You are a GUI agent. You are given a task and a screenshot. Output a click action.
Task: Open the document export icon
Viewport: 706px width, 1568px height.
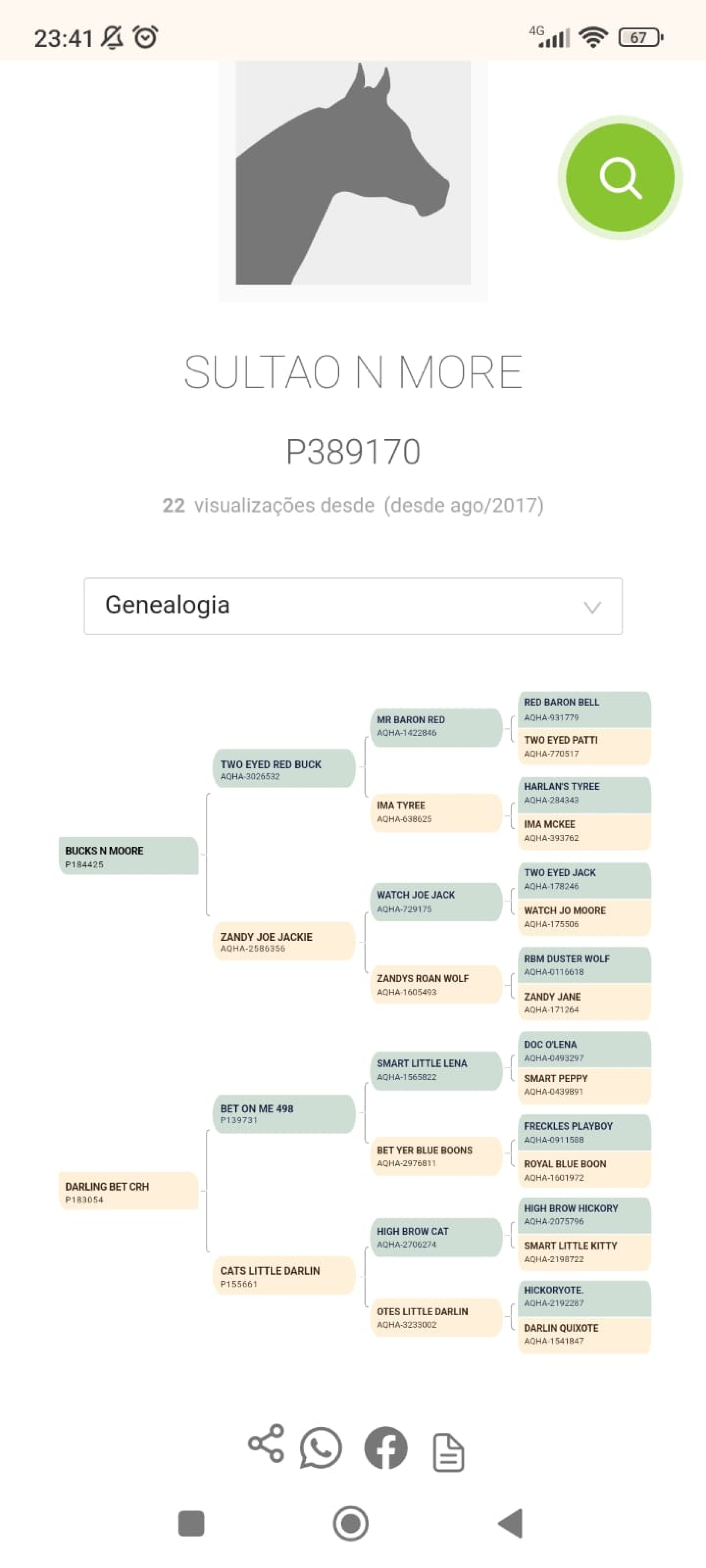coord(448,1452)
